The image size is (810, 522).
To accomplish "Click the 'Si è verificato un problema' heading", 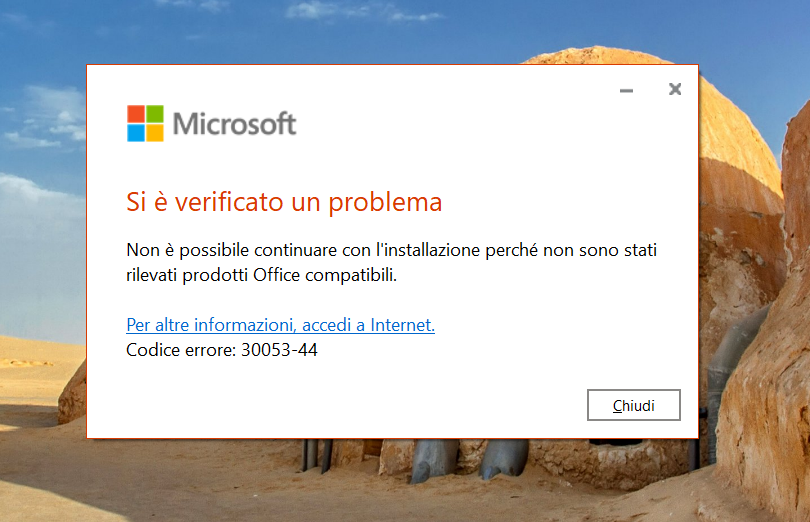I will [284, 202].
